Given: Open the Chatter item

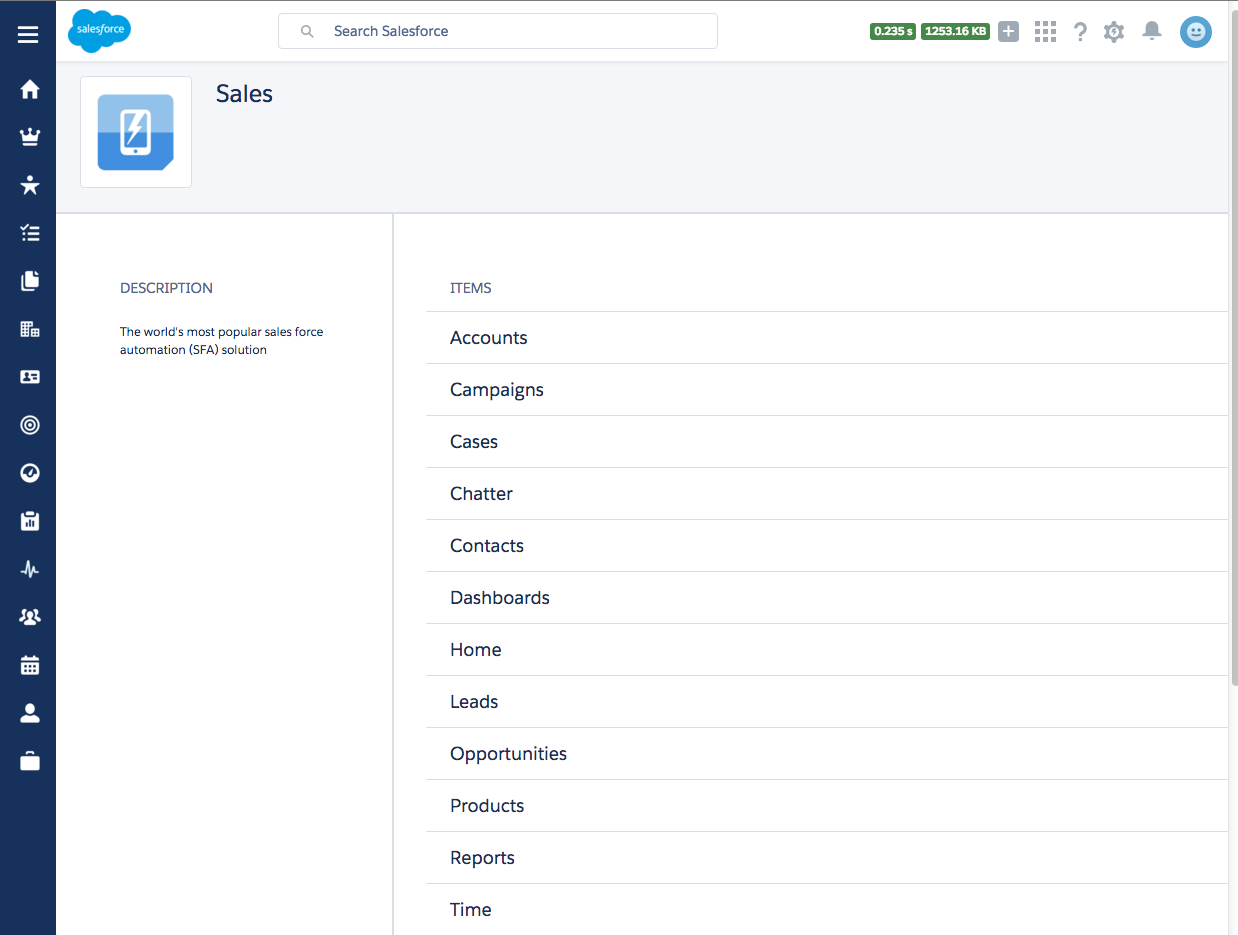Looking at the screenshot, I should [827, 494].
